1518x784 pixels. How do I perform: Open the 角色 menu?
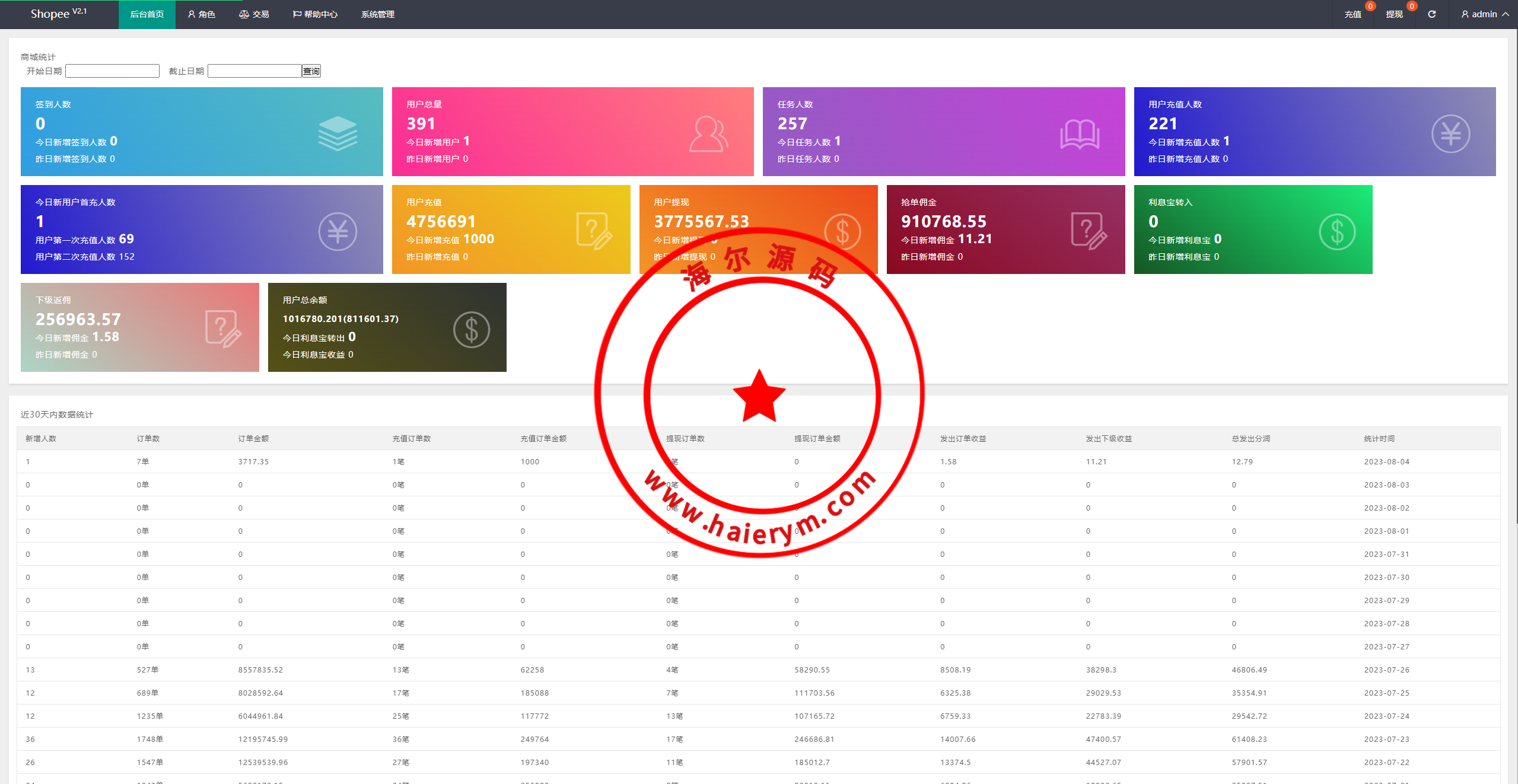click(x=201, y=14)
